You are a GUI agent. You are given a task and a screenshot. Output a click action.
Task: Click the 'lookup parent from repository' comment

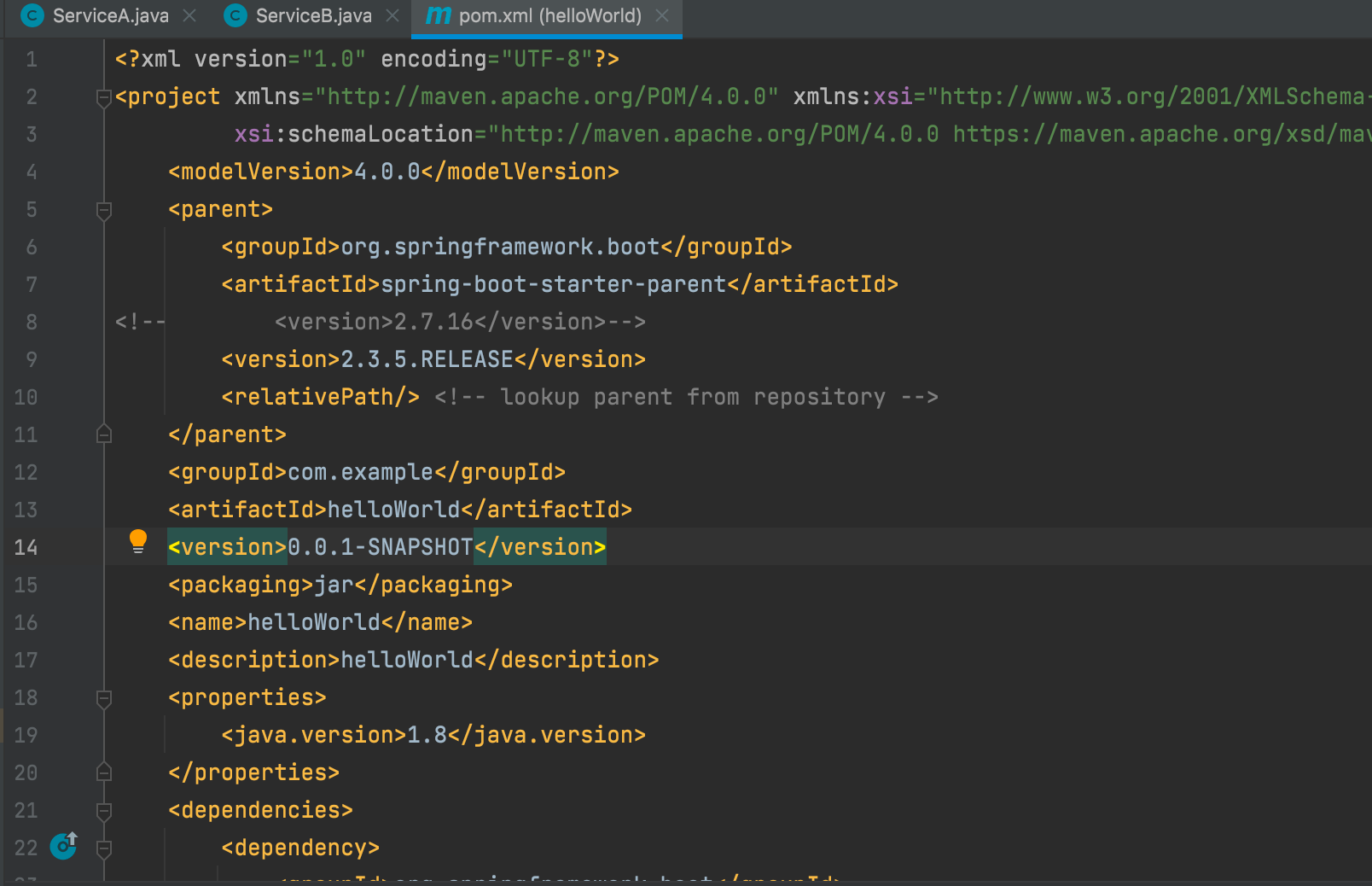[x=686, y=398]
